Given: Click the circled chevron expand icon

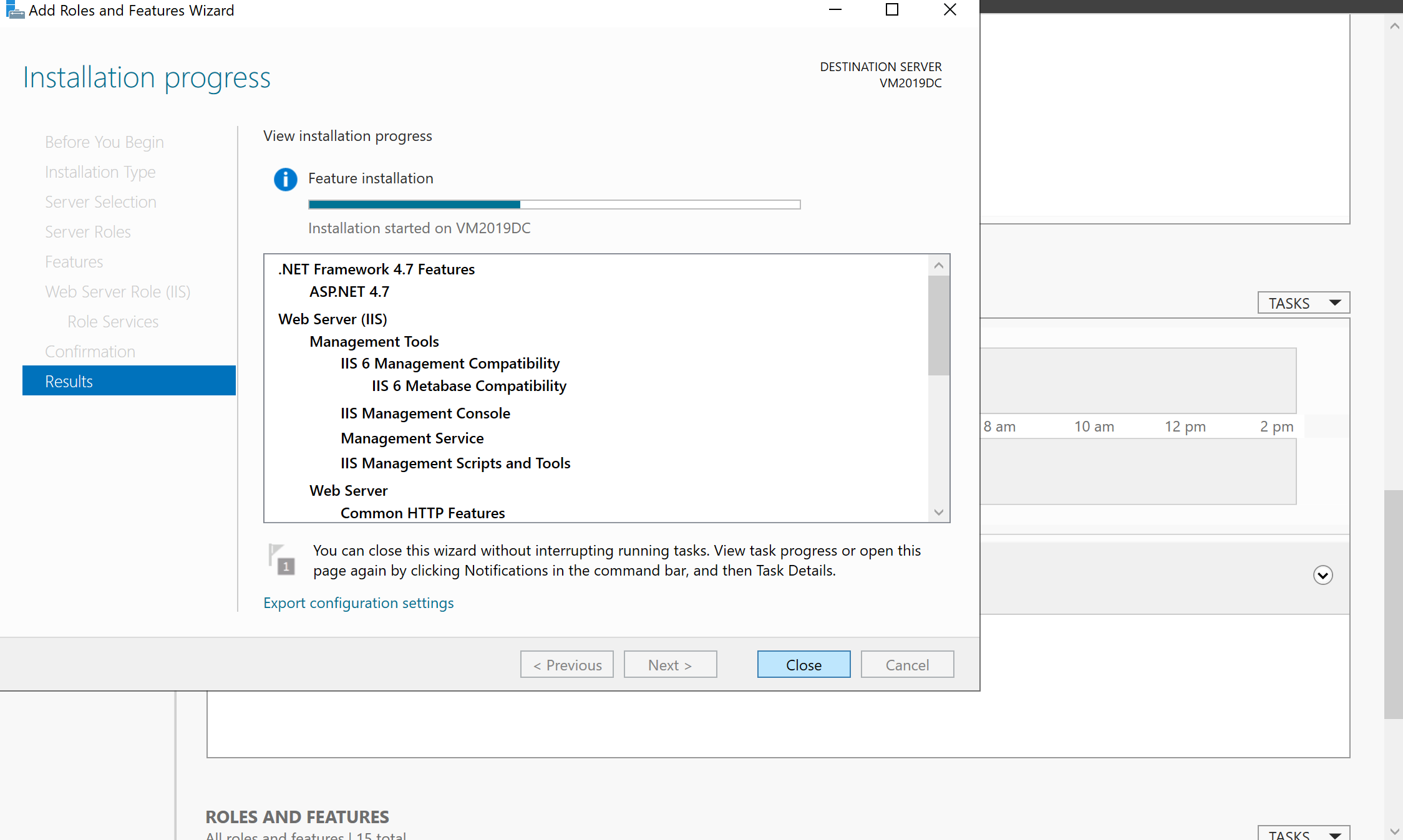Looking at the screenshot, I should tap(1323, 575).
